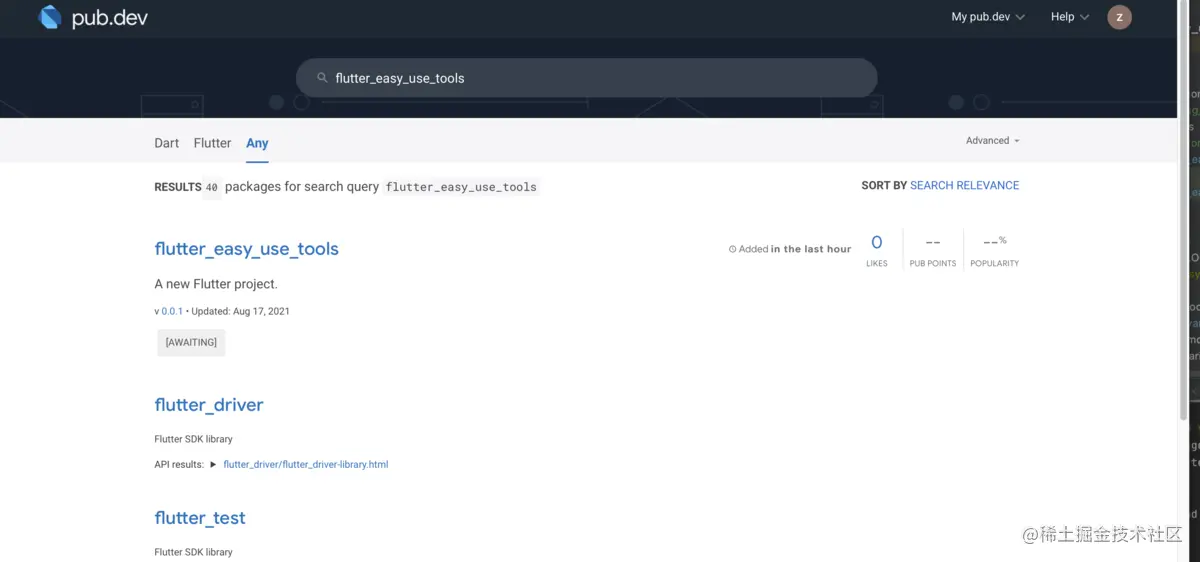Click the search magnifier icon
The width and height of the screenshot is (1200, 562).
pos(322,78)
